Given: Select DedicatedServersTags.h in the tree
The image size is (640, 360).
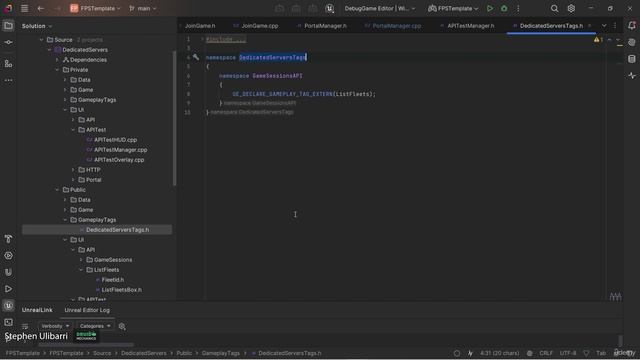Looking at the screenshot, I should tap(97, 230).
